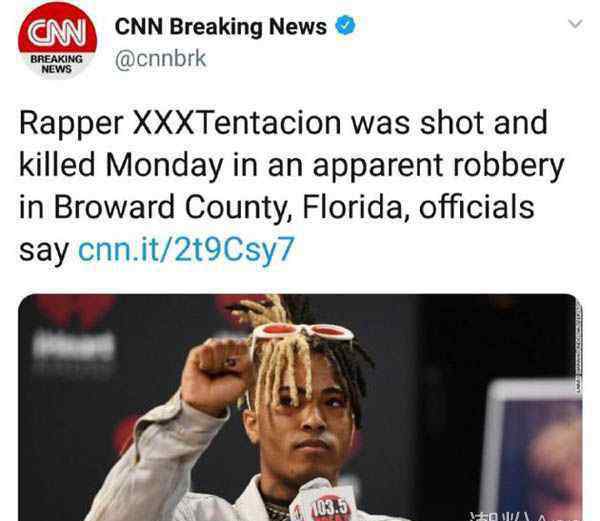The image size is (600, 521).
Task: Follow the cnn.it/2t9Csy7 link
Action: (x=186, y=249)
